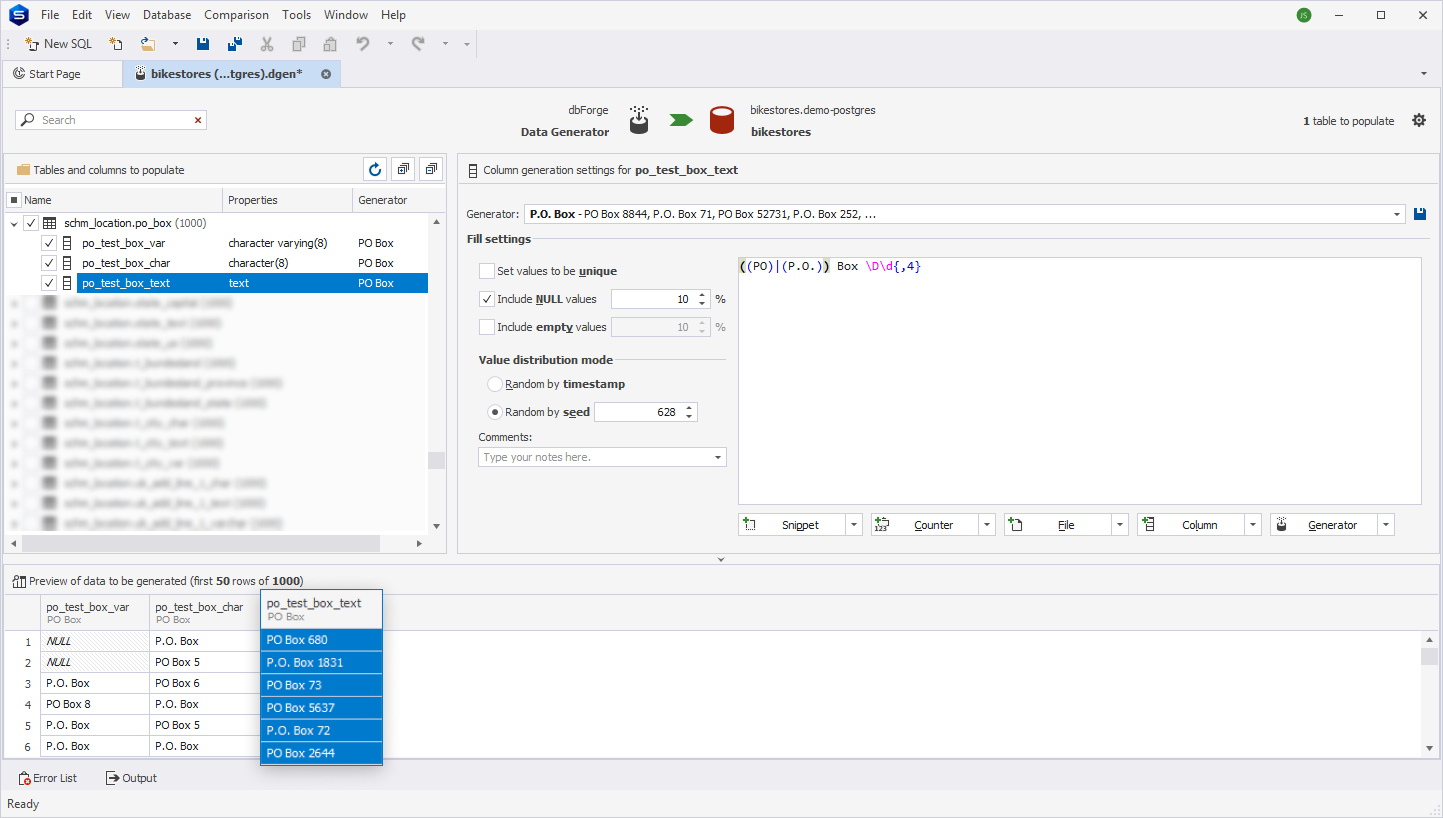Viewport: 1443px width, 818px height.
Task: Click the Cut scissors icon
Action: (x=267, y=44)
